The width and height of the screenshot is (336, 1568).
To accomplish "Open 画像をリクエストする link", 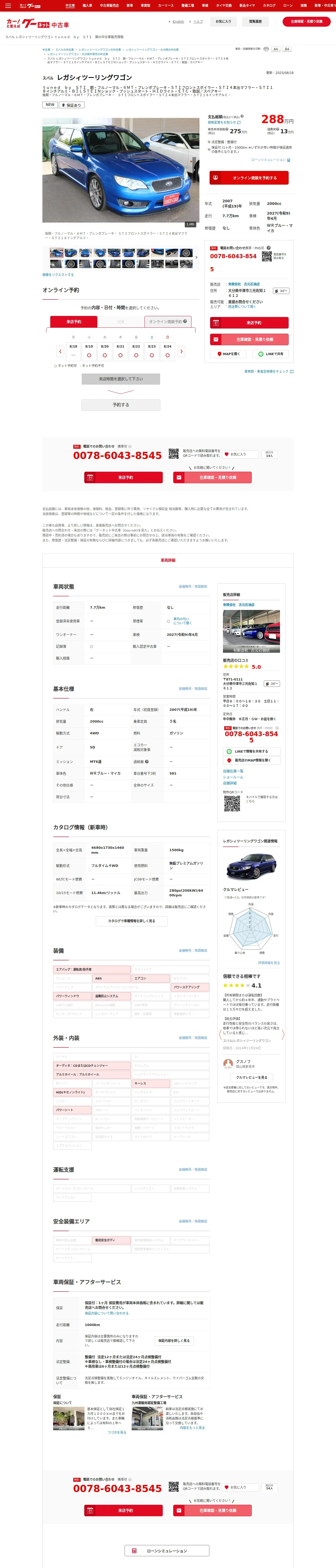I will (x=58, y=274).
